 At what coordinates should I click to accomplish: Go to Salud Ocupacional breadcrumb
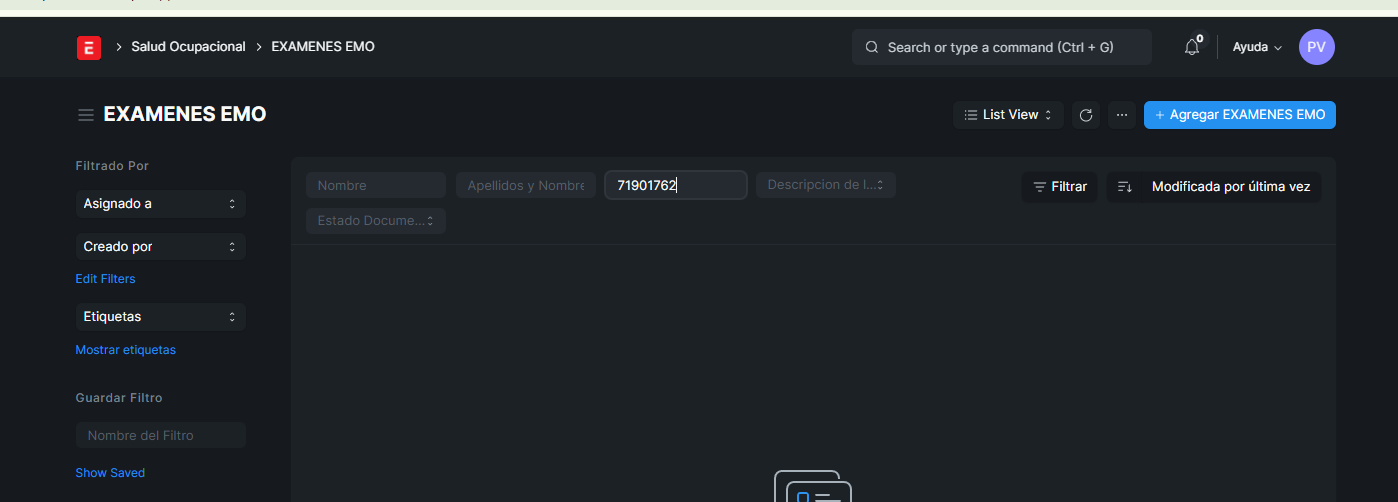click(188, 47)
